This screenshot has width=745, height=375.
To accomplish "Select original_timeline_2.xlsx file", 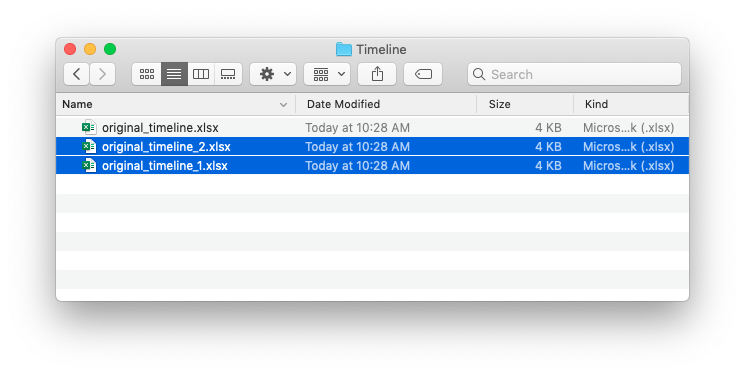I will point(372,146).
